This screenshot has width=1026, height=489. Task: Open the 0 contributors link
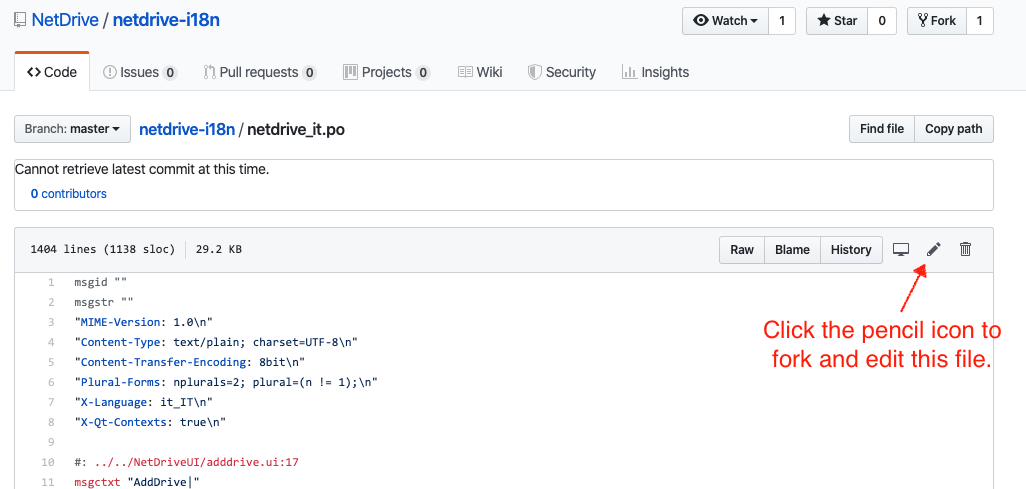69,194
